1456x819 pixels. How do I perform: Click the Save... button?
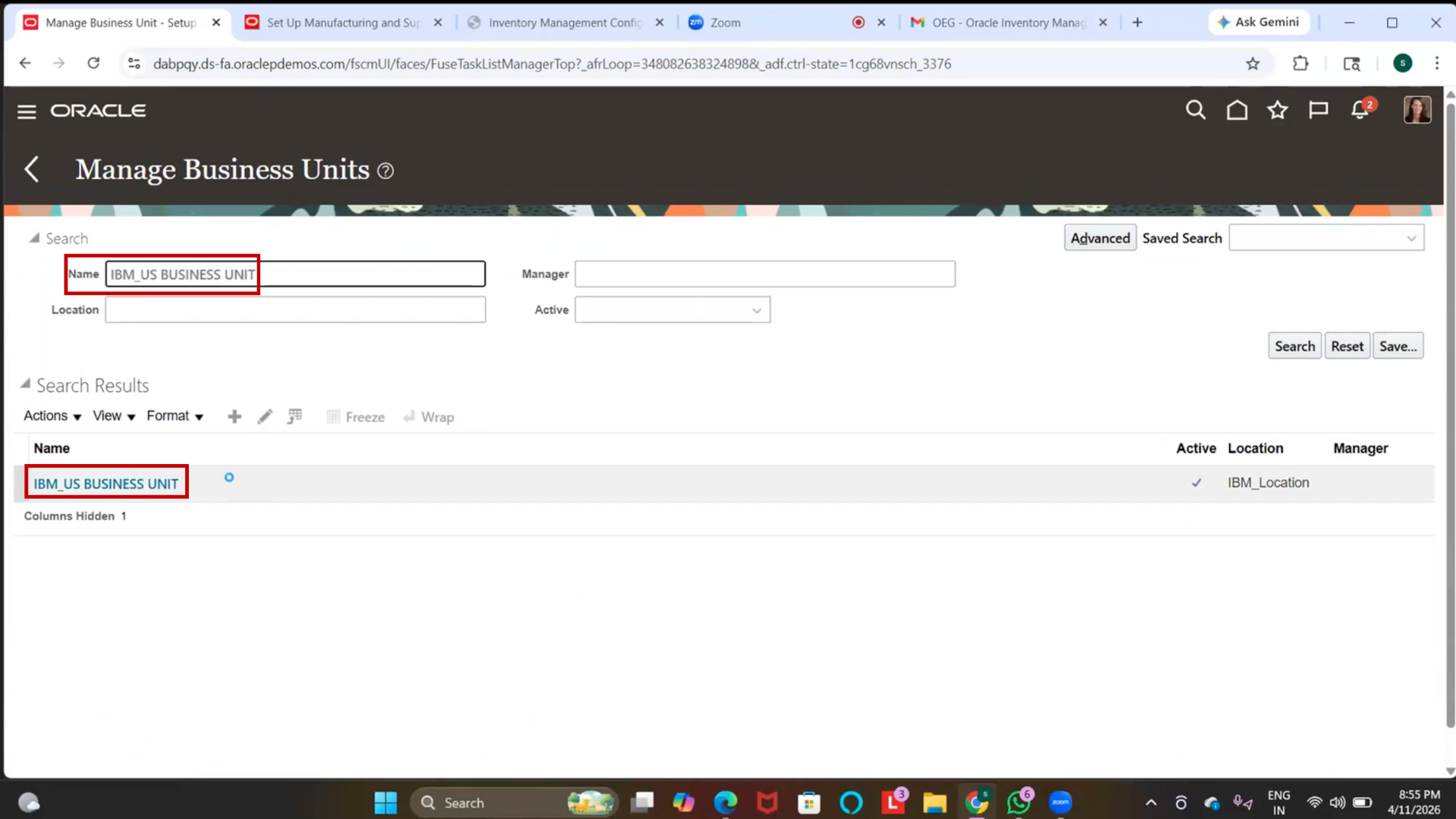click(1398, 346)
